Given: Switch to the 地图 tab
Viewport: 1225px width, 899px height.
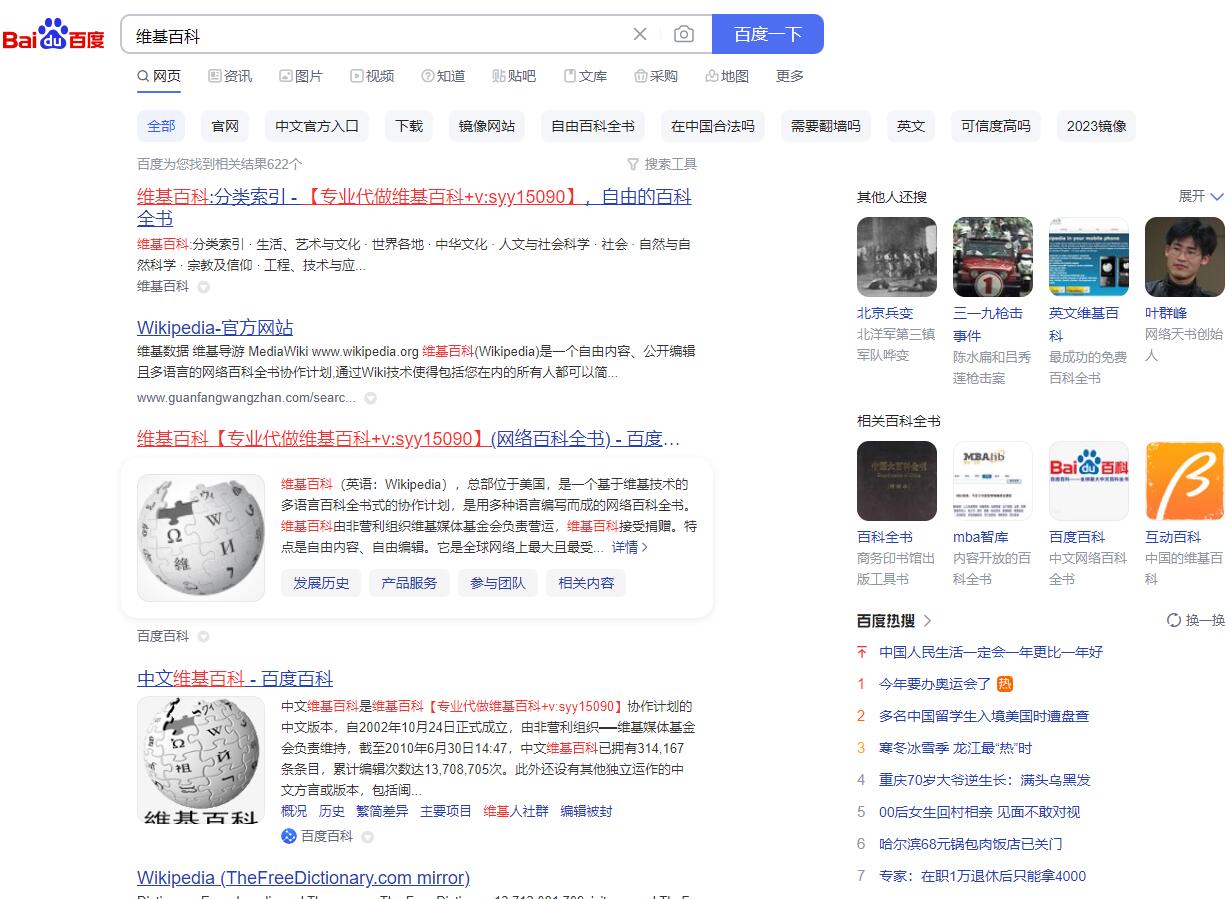Looking at the screenshot, I should coord(727,76).
